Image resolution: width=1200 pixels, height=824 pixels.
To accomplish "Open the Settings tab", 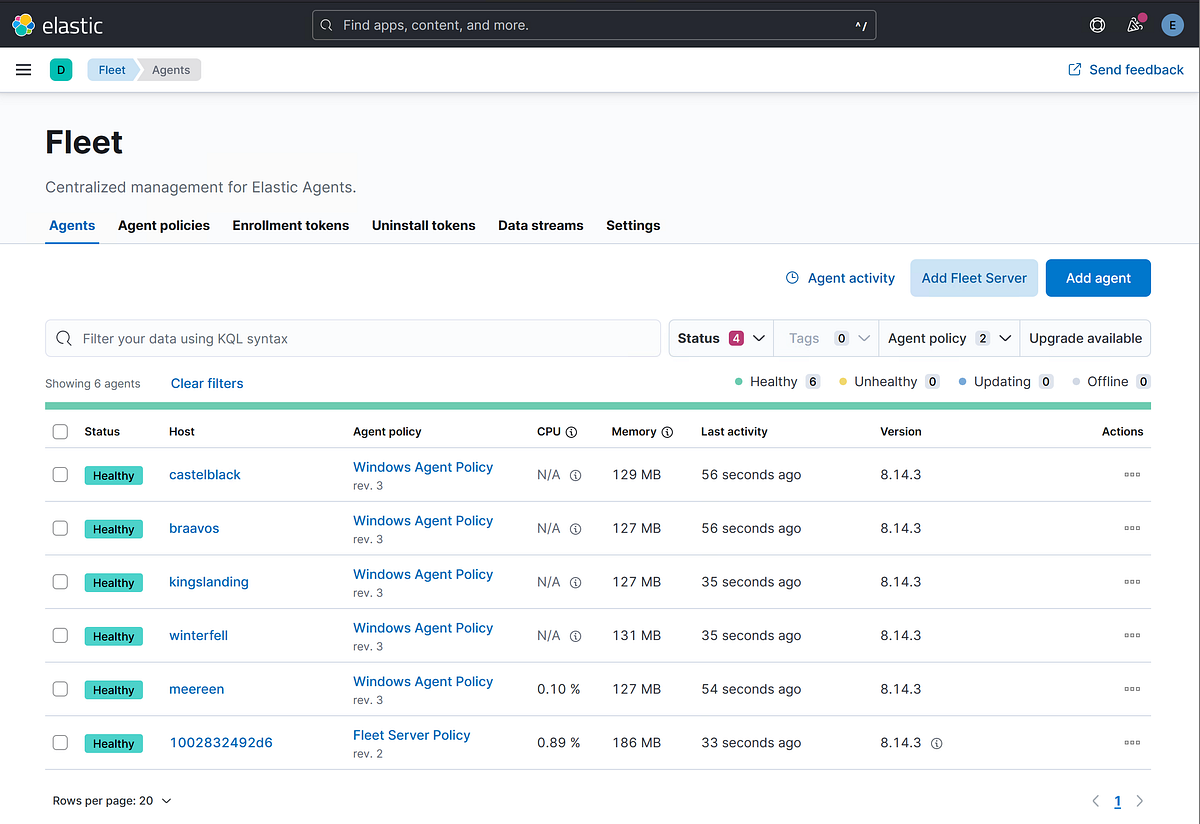I will pos(632,225).
